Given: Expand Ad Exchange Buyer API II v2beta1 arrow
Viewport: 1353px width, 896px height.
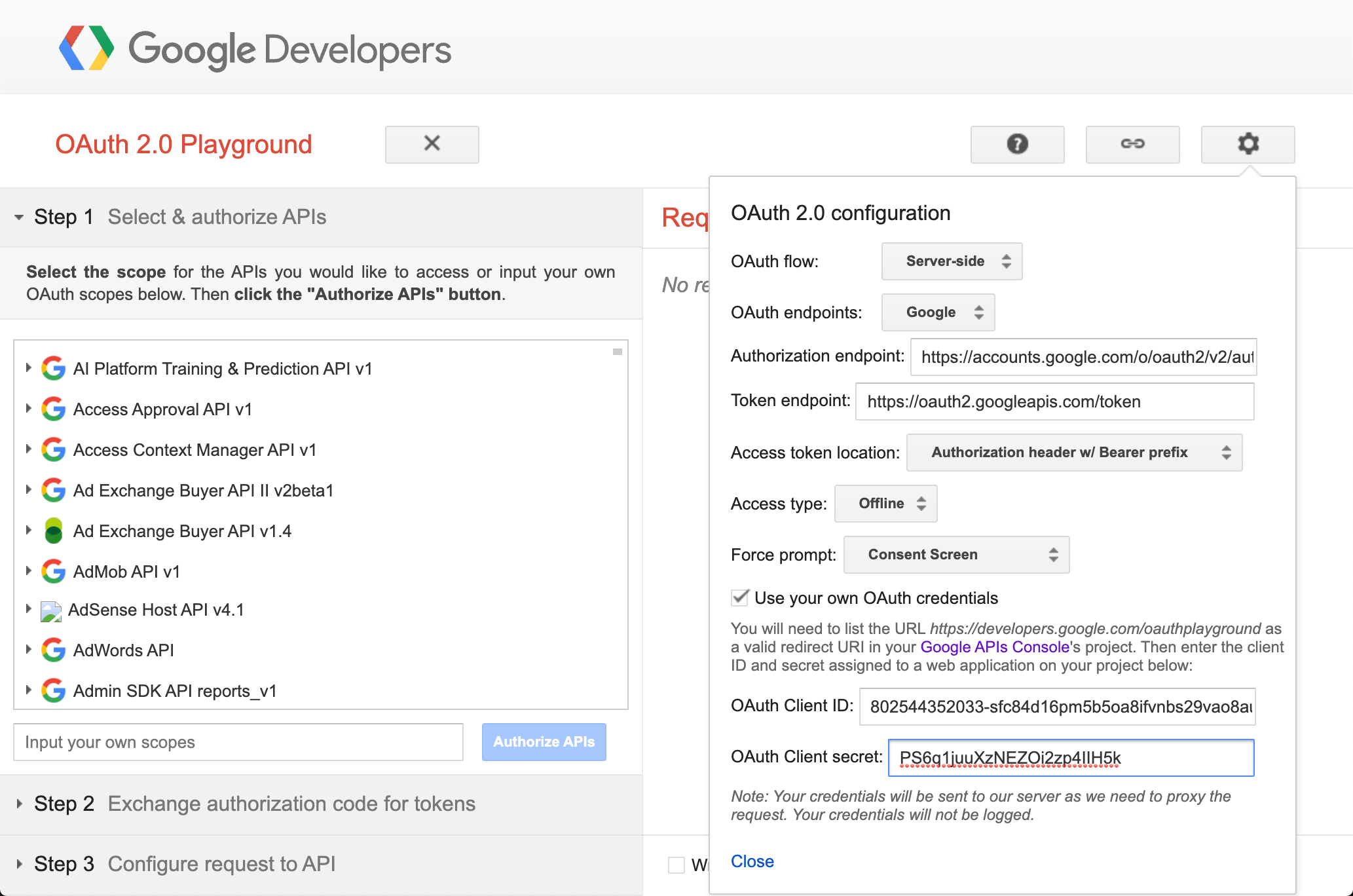Looking at the screenshot, I should point(28,490).
